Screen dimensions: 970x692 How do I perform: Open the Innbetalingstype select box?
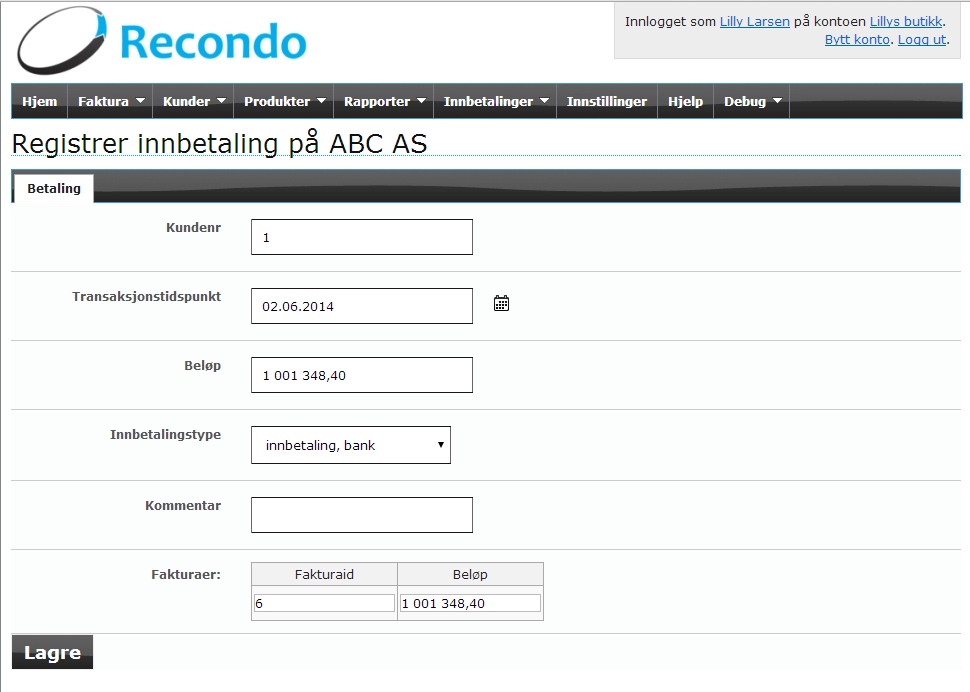(x=351, y=445)
